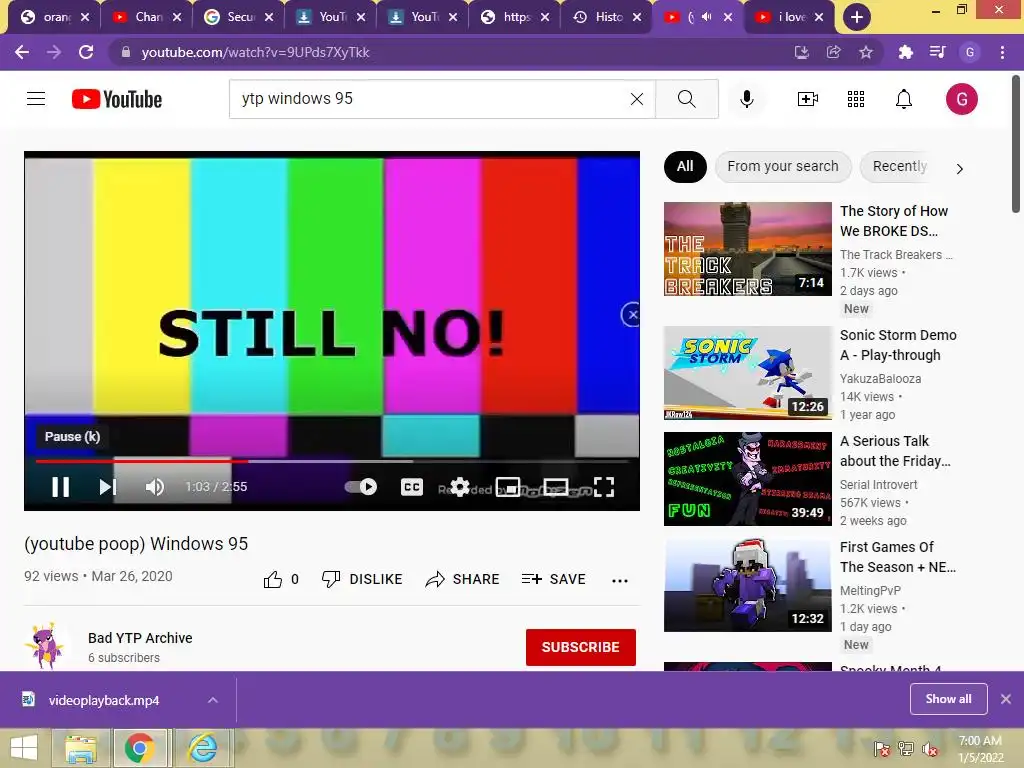Open more actions ellipsis below video
Image resolution: width=1024 pixels, height=768 pixels.
[x=620, y=580]
